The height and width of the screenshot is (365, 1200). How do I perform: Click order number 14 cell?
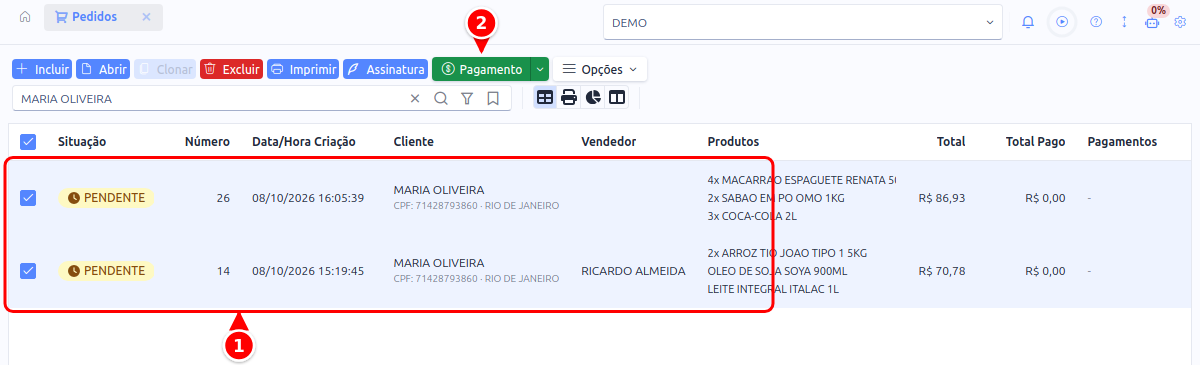coord(223,271)
